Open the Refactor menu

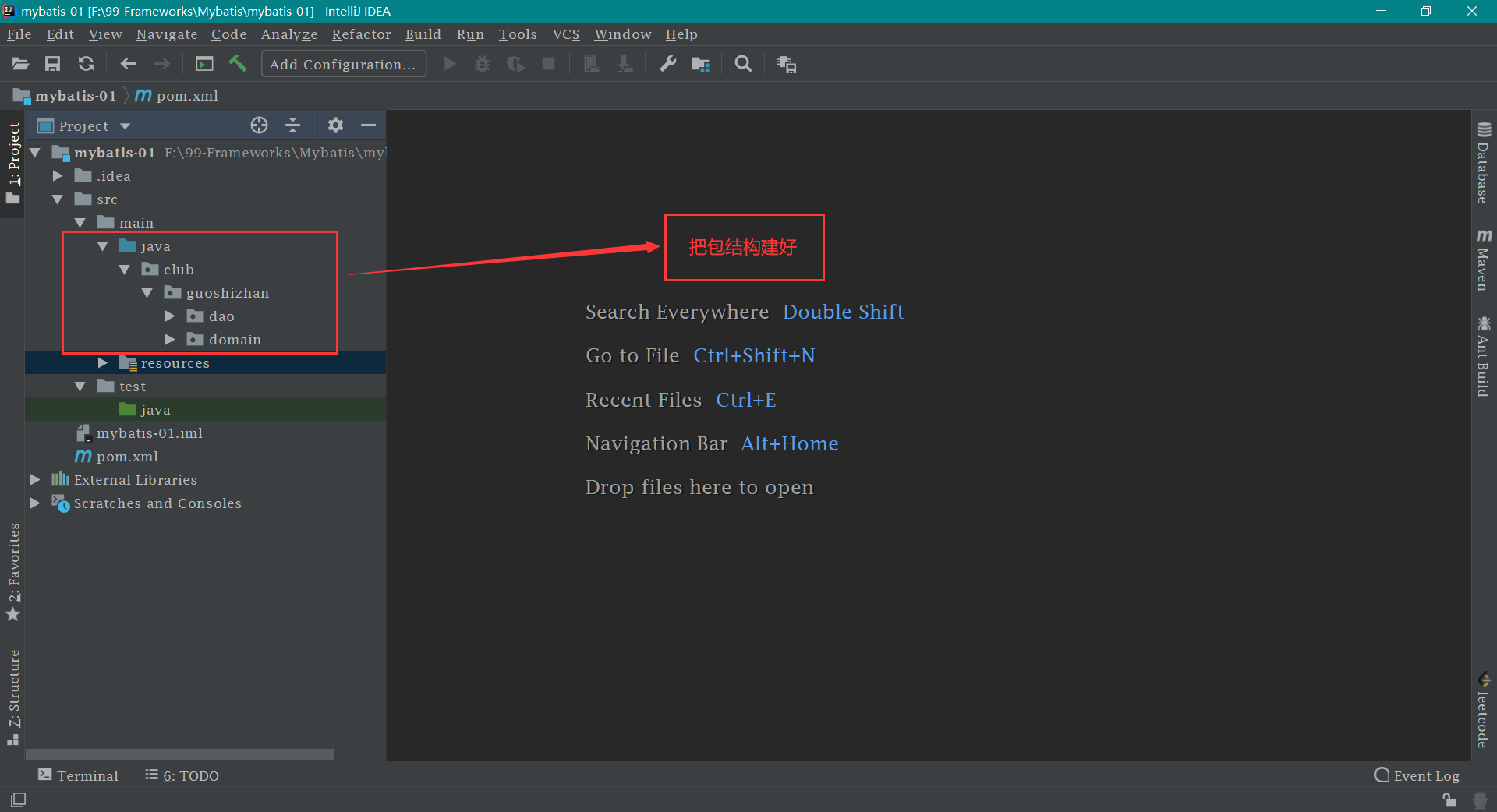click(361, 34)
